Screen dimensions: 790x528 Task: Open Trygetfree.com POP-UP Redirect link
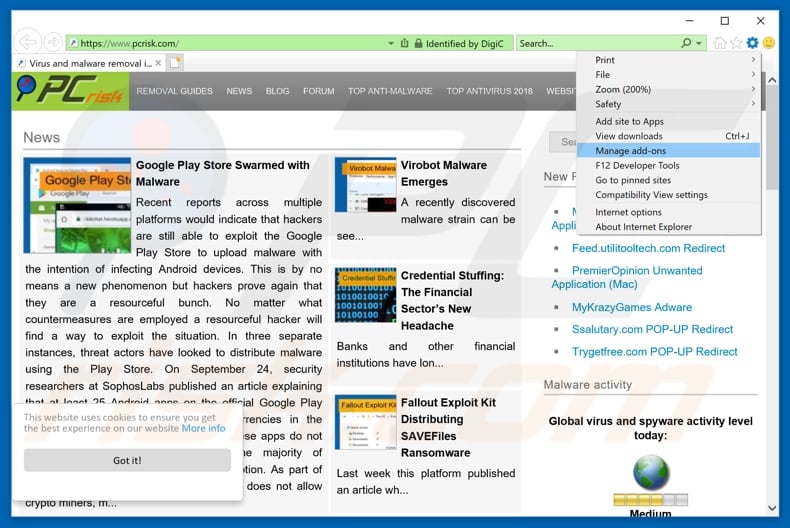click(654, 351)
